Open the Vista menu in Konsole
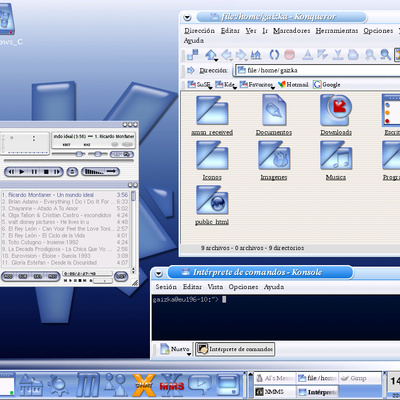The image size is (400, 400). 215,287
